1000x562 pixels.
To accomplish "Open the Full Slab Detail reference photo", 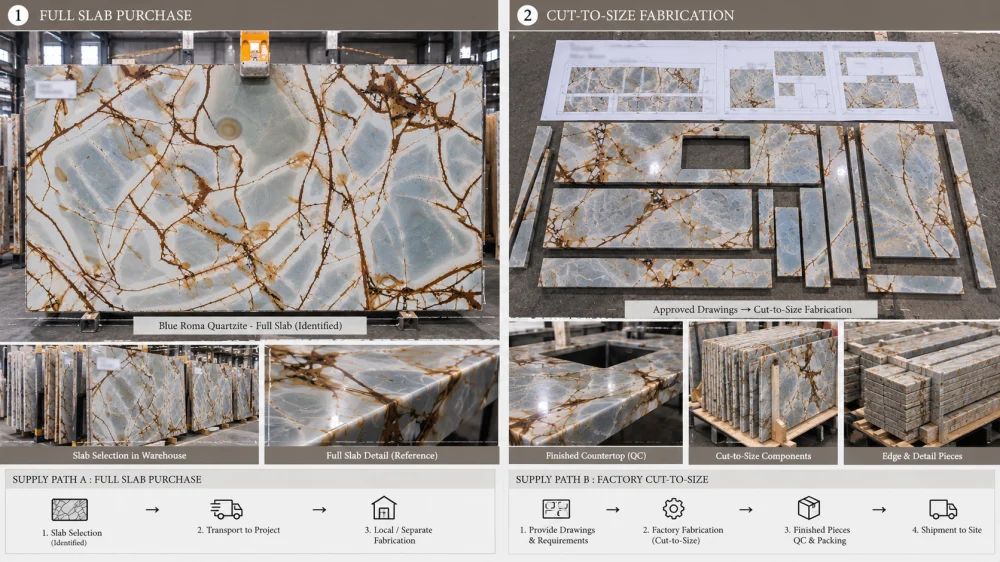I will click(x=381, y=396).
